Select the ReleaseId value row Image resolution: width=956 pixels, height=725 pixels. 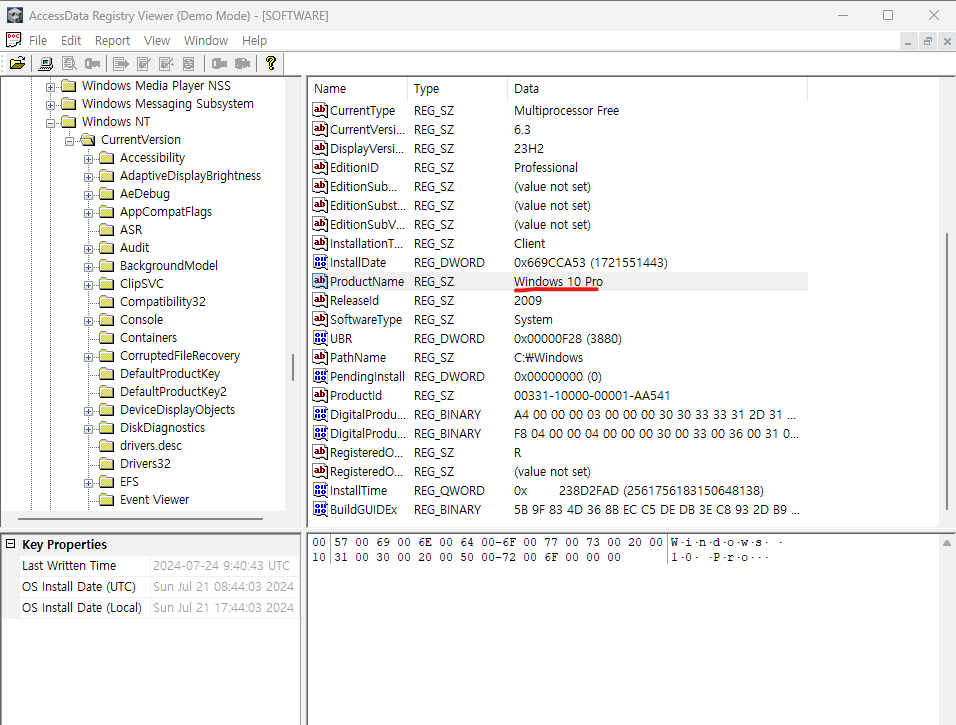[x=559, y=300]
